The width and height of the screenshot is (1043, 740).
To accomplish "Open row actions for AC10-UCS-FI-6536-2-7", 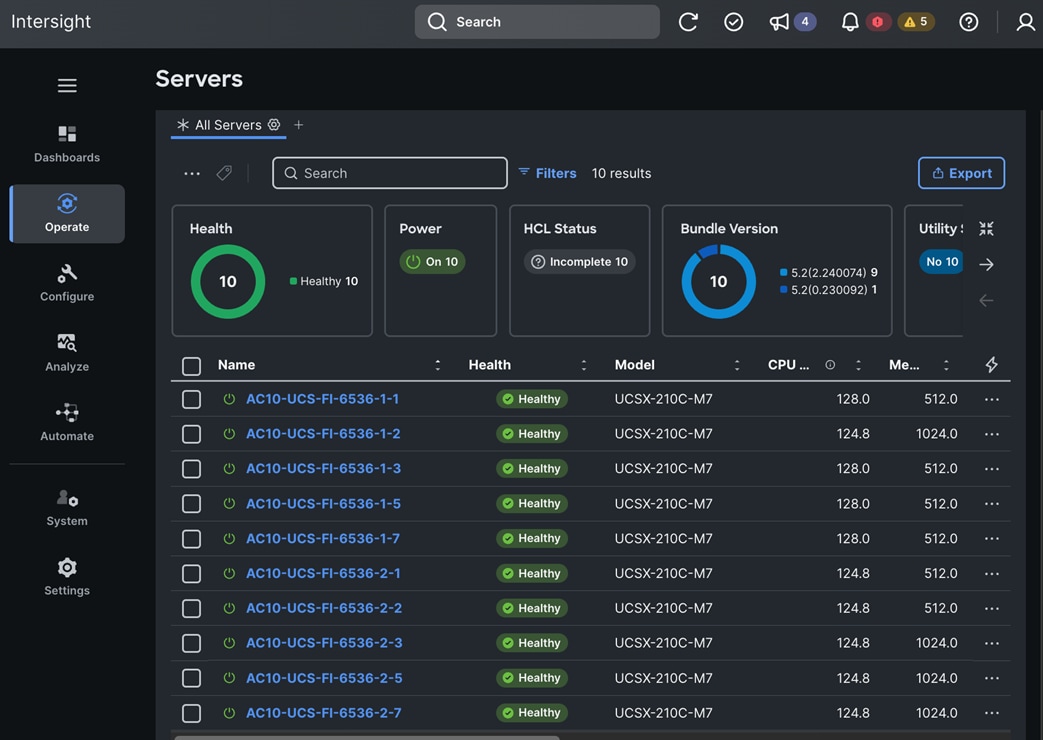I will pyautogui.click(x=992, y=713).
